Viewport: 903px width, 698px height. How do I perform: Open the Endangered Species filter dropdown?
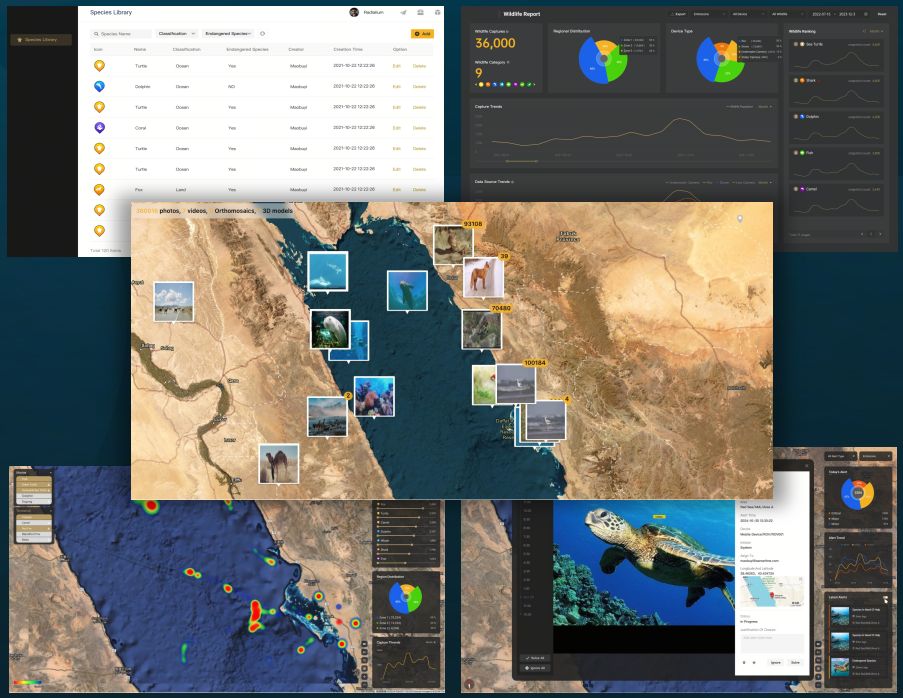[x=228, y=34]
